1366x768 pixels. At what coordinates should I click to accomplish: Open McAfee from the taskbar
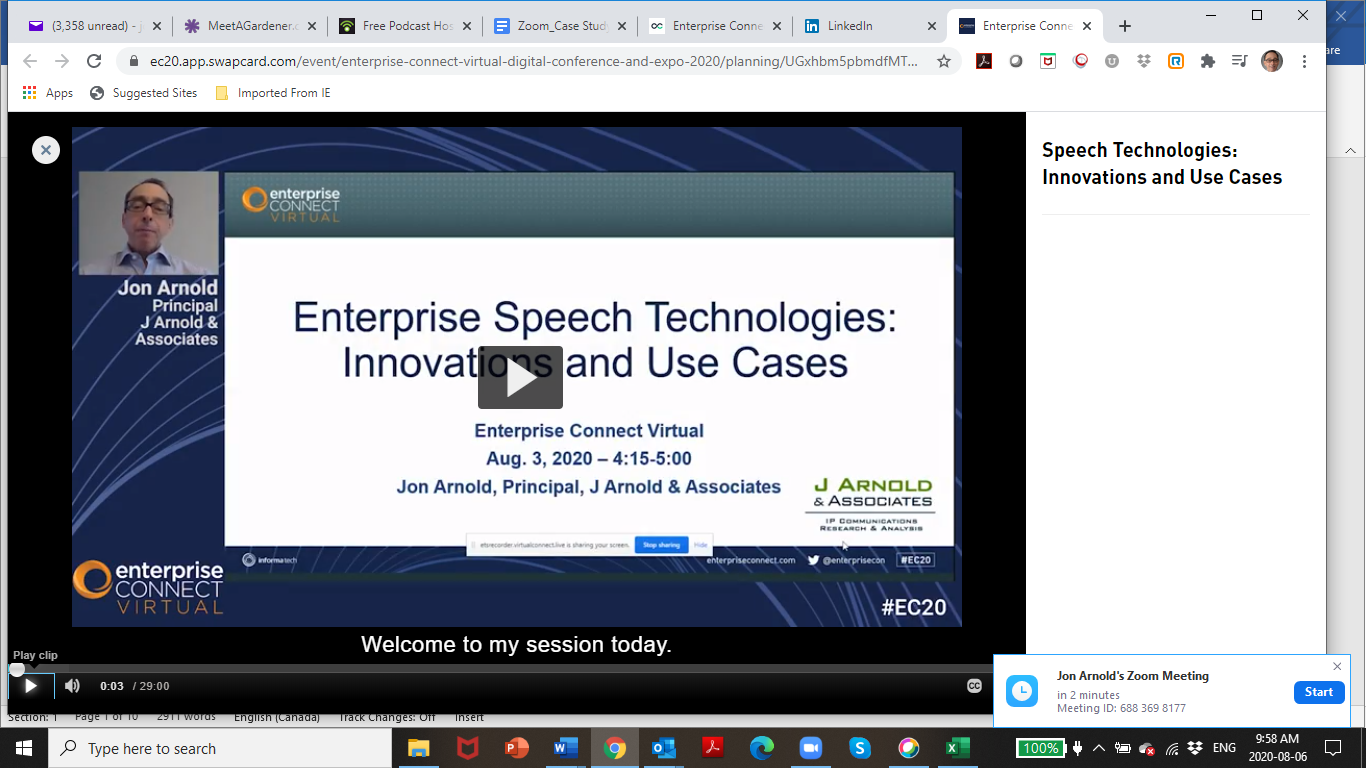[467, 748]
